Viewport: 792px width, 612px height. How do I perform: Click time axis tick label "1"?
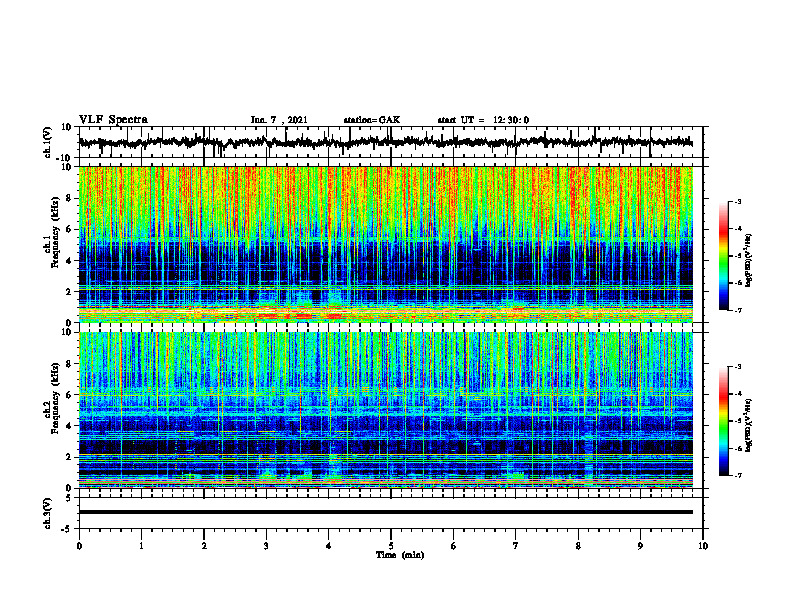[x=141, y=546]
